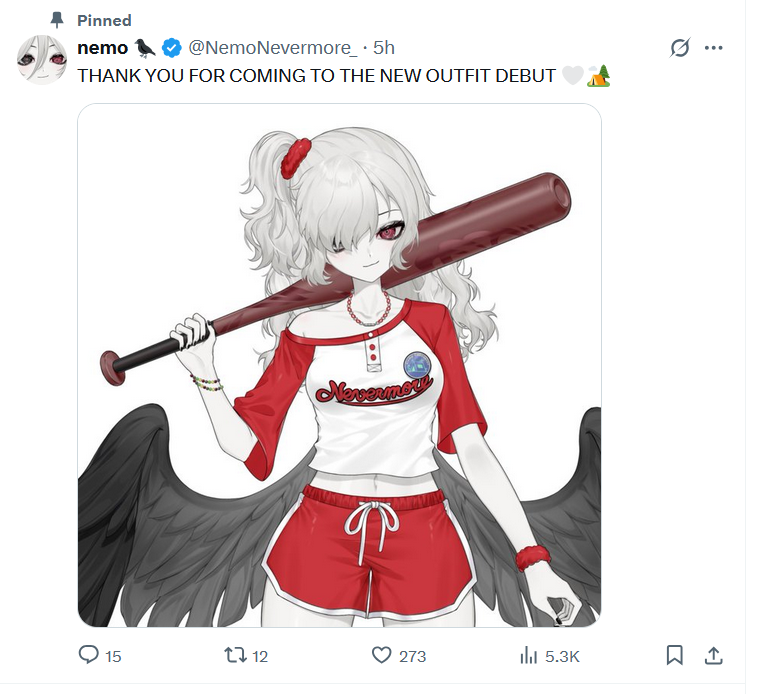
Task: Click the repost count 12
Action: [x=260, y=656]
